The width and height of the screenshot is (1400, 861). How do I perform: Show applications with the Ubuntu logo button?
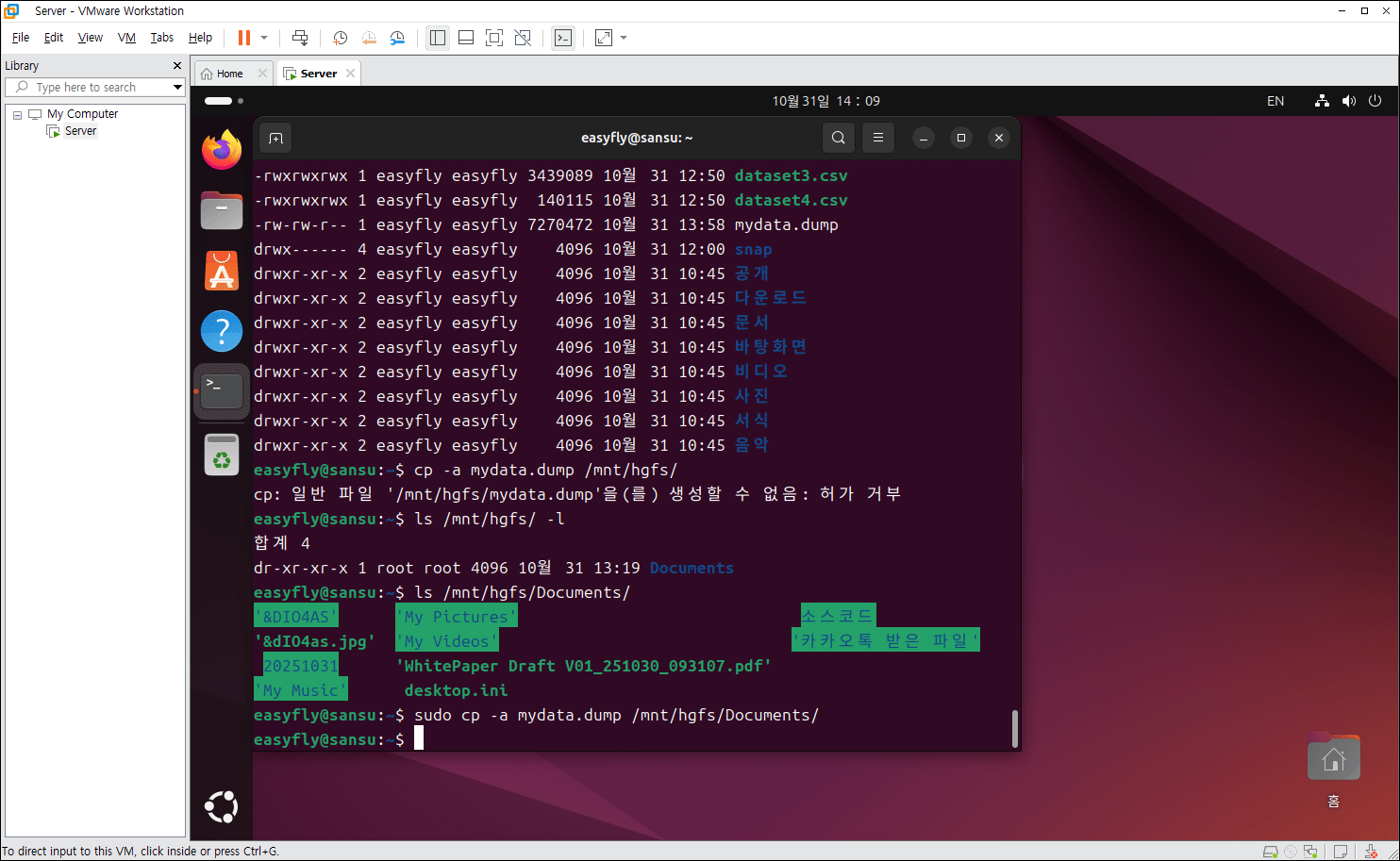(x=222, y=807)
